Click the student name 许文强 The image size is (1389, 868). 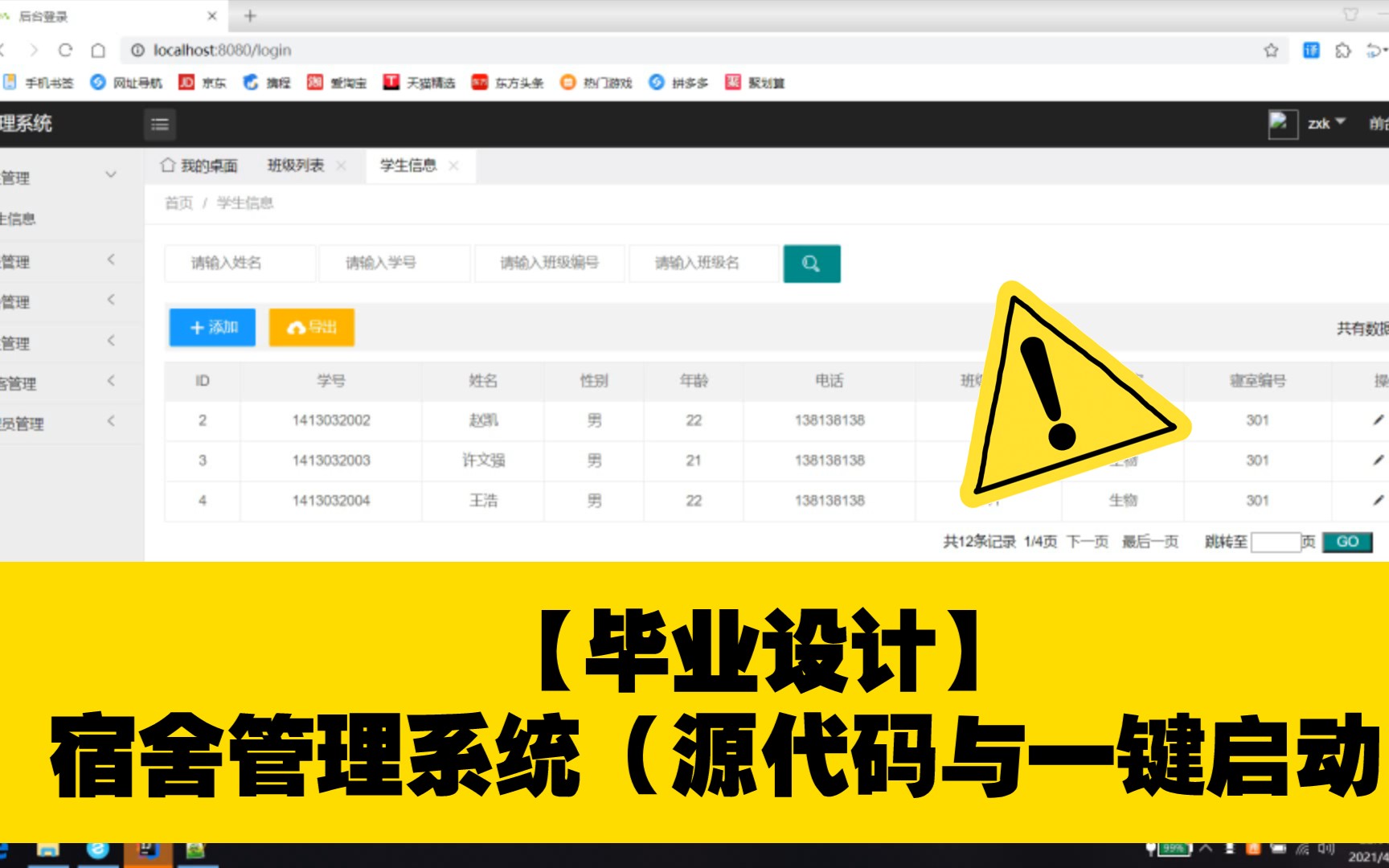point(484,461)
